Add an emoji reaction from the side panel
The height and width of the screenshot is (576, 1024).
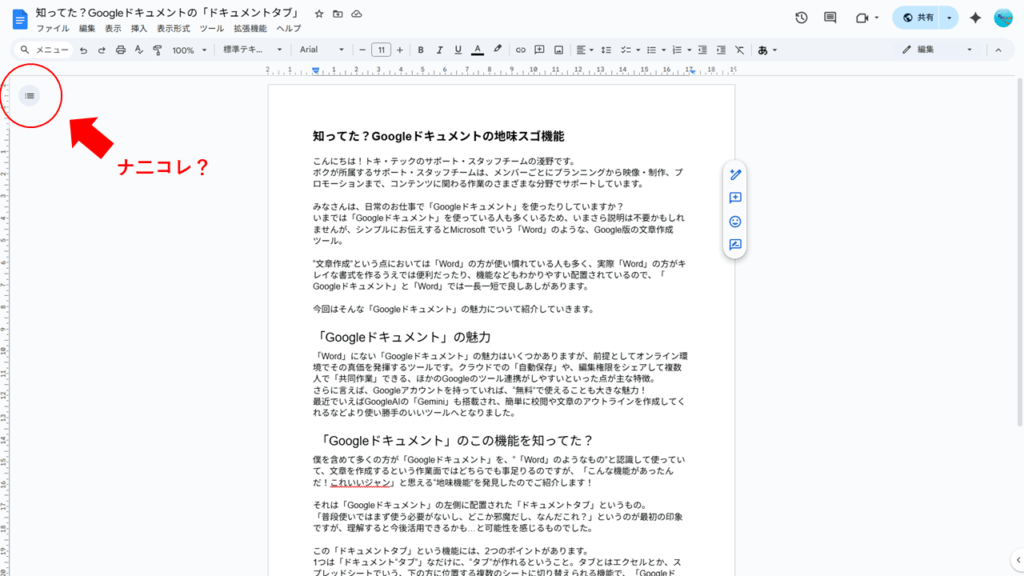coord(735,222)
